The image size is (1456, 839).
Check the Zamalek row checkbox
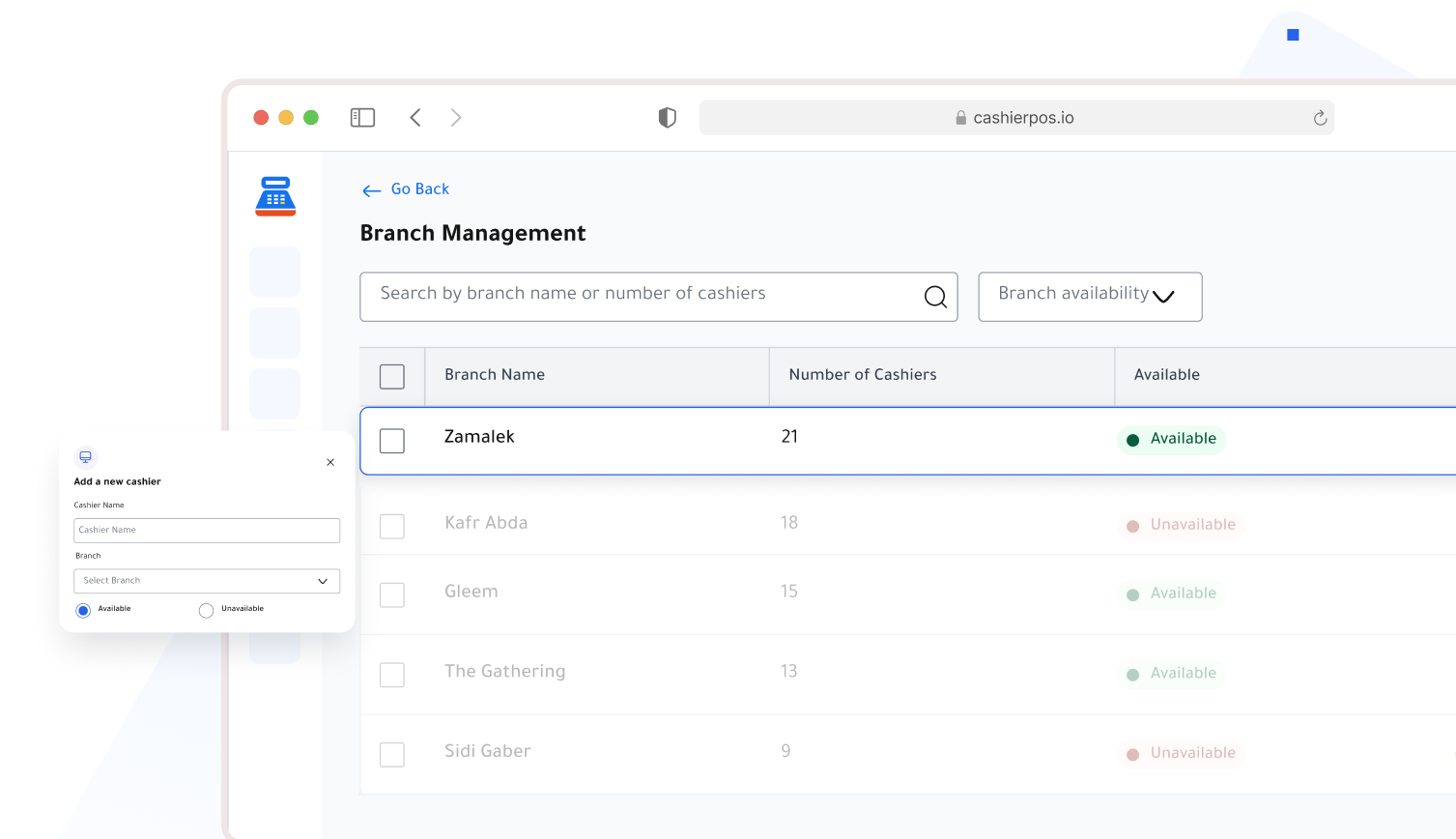coord(392,441)
